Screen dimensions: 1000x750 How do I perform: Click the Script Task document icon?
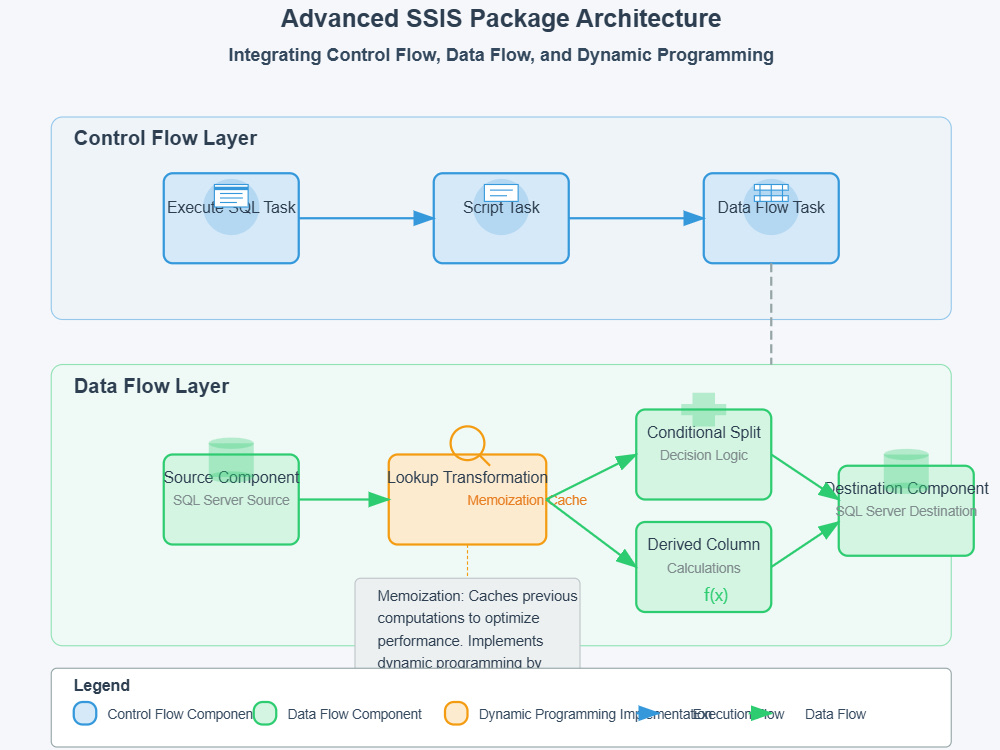(501, 193)
